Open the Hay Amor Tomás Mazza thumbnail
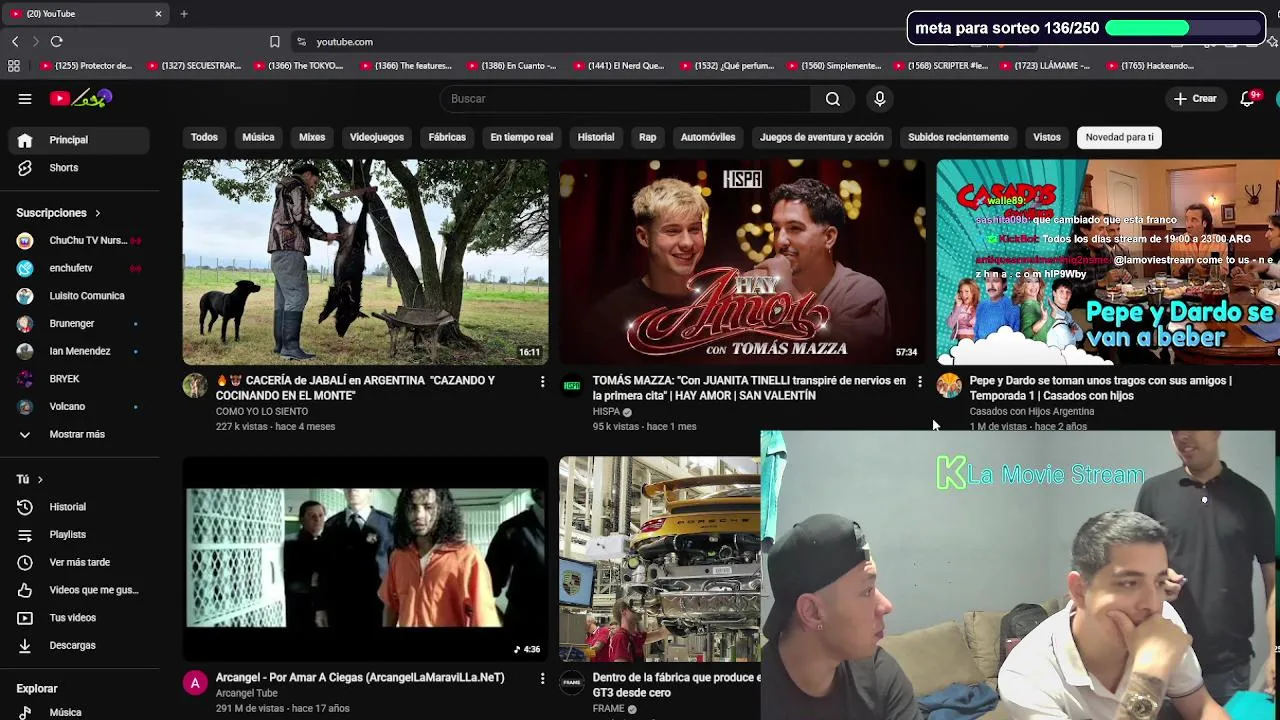The width and height of the screenshot is (1280, 720). (x=742, y=262)
